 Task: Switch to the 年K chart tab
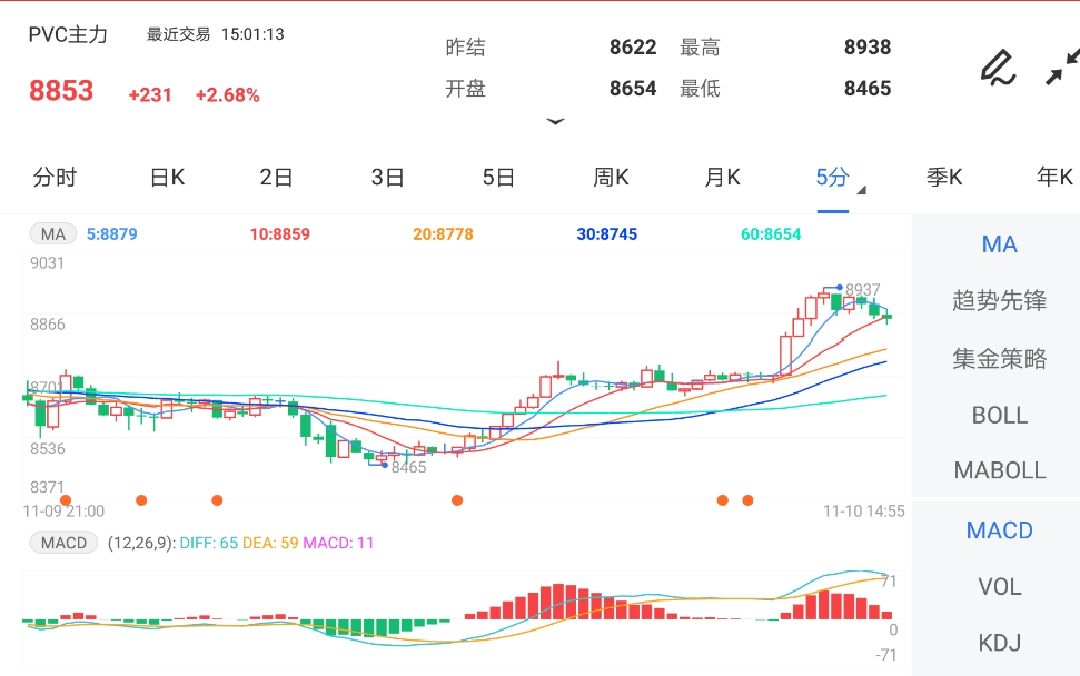click(x=1055, y=178)
